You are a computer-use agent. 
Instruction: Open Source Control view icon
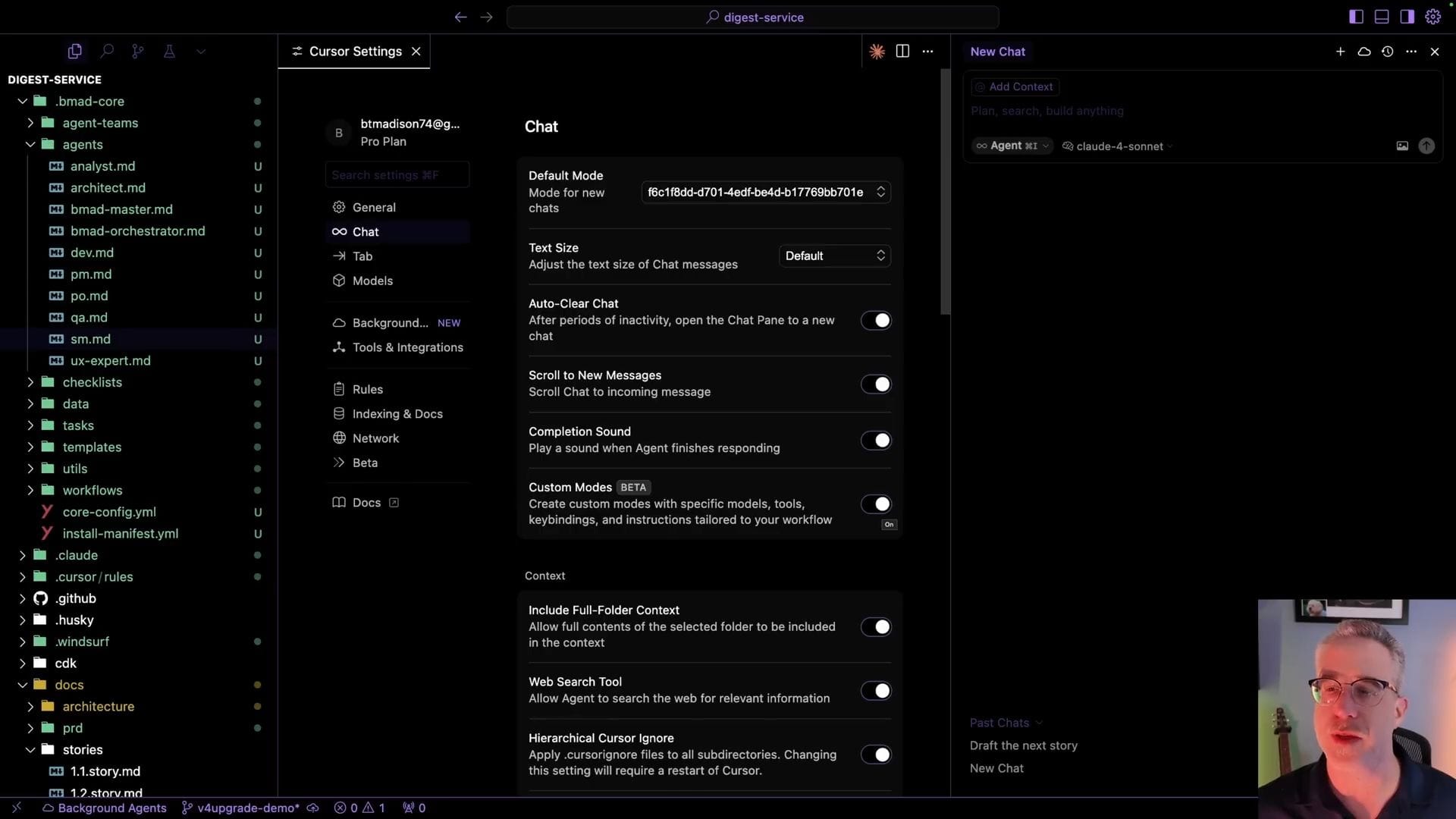coord(137,52)
